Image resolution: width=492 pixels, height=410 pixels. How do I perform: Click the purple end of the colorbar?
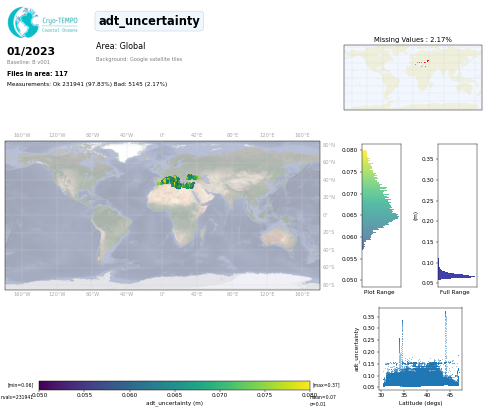pos(44,385)
